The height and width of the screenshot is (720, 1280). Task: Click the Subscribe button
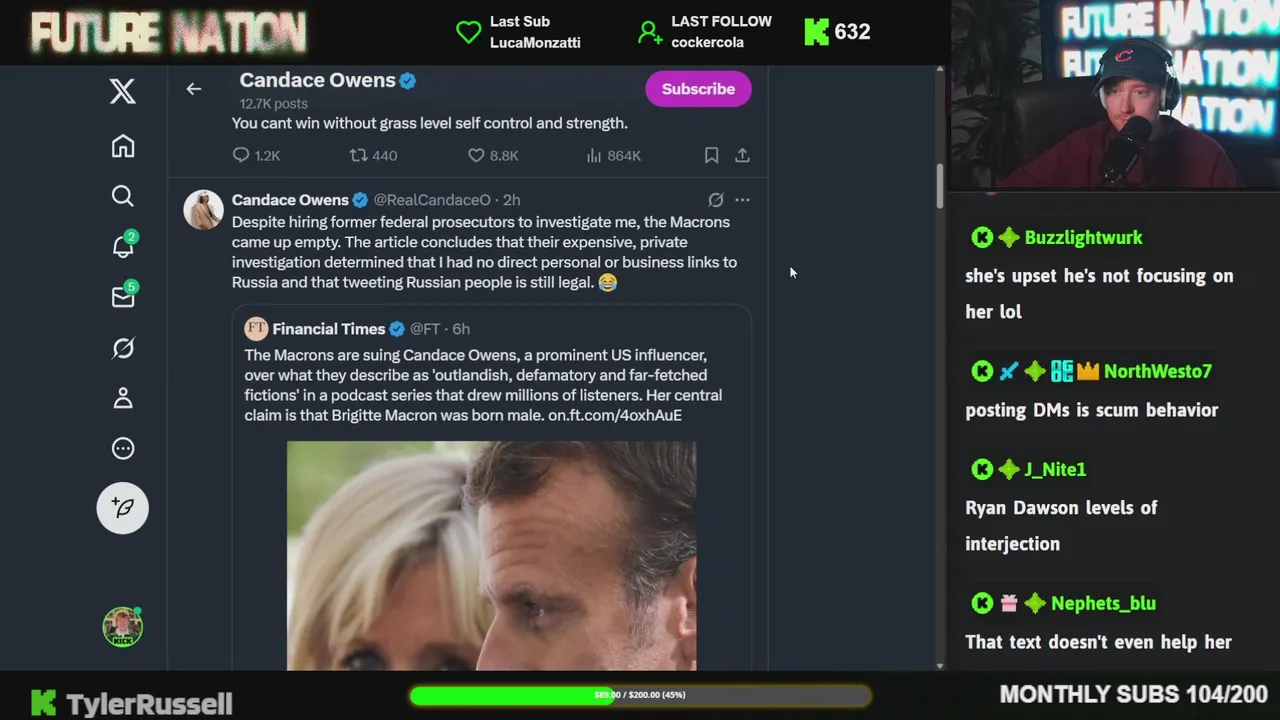pos(698,89)
